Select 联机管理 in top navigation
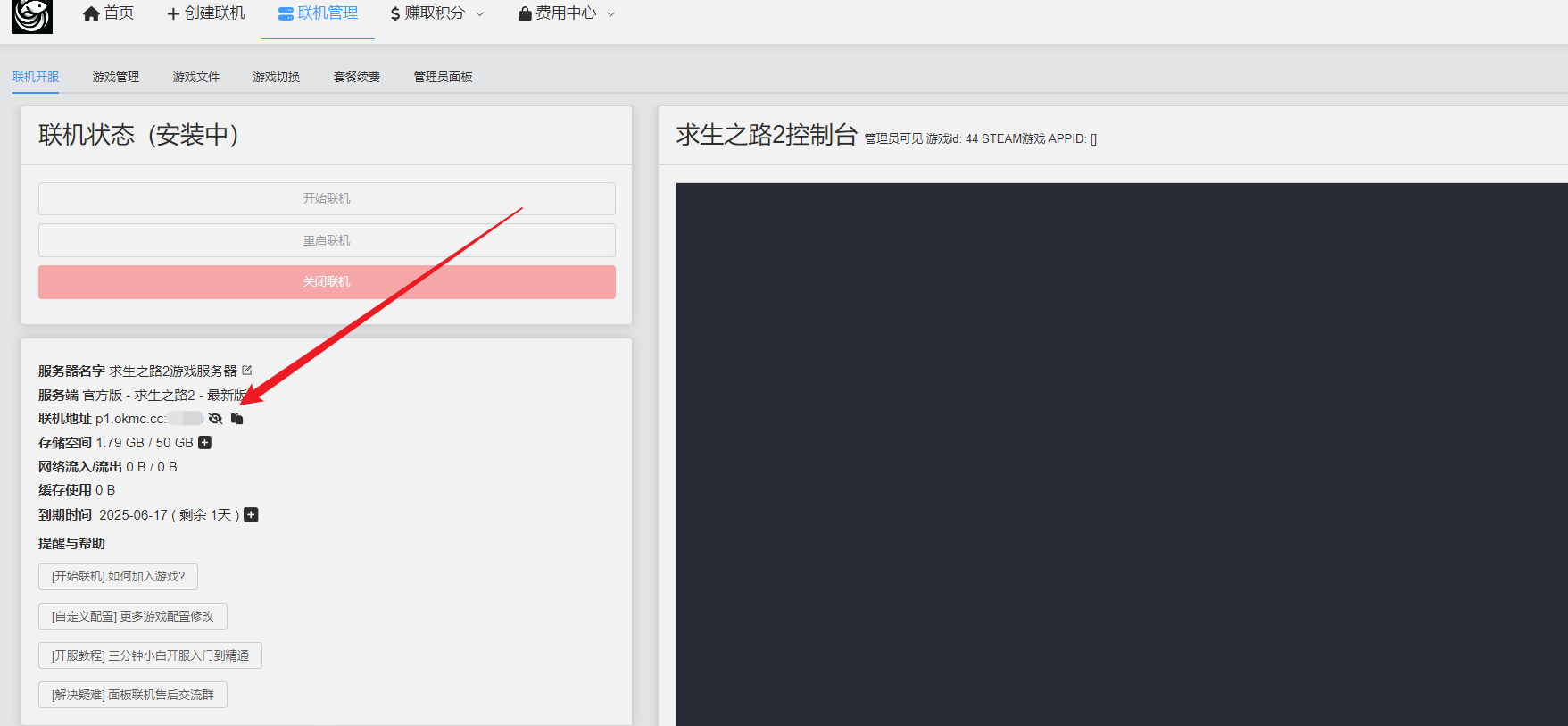Viewport: 1568px width, 726px height. tap(318, 13)
